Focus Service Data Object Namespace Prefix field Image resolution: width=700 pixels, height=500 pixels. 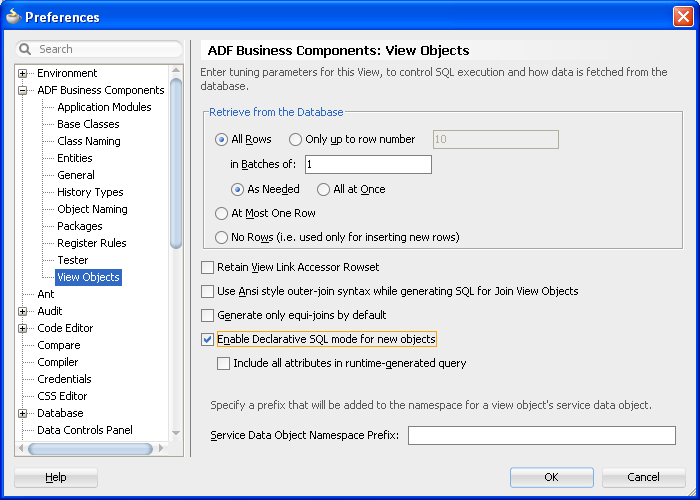[x=542, y=436]
